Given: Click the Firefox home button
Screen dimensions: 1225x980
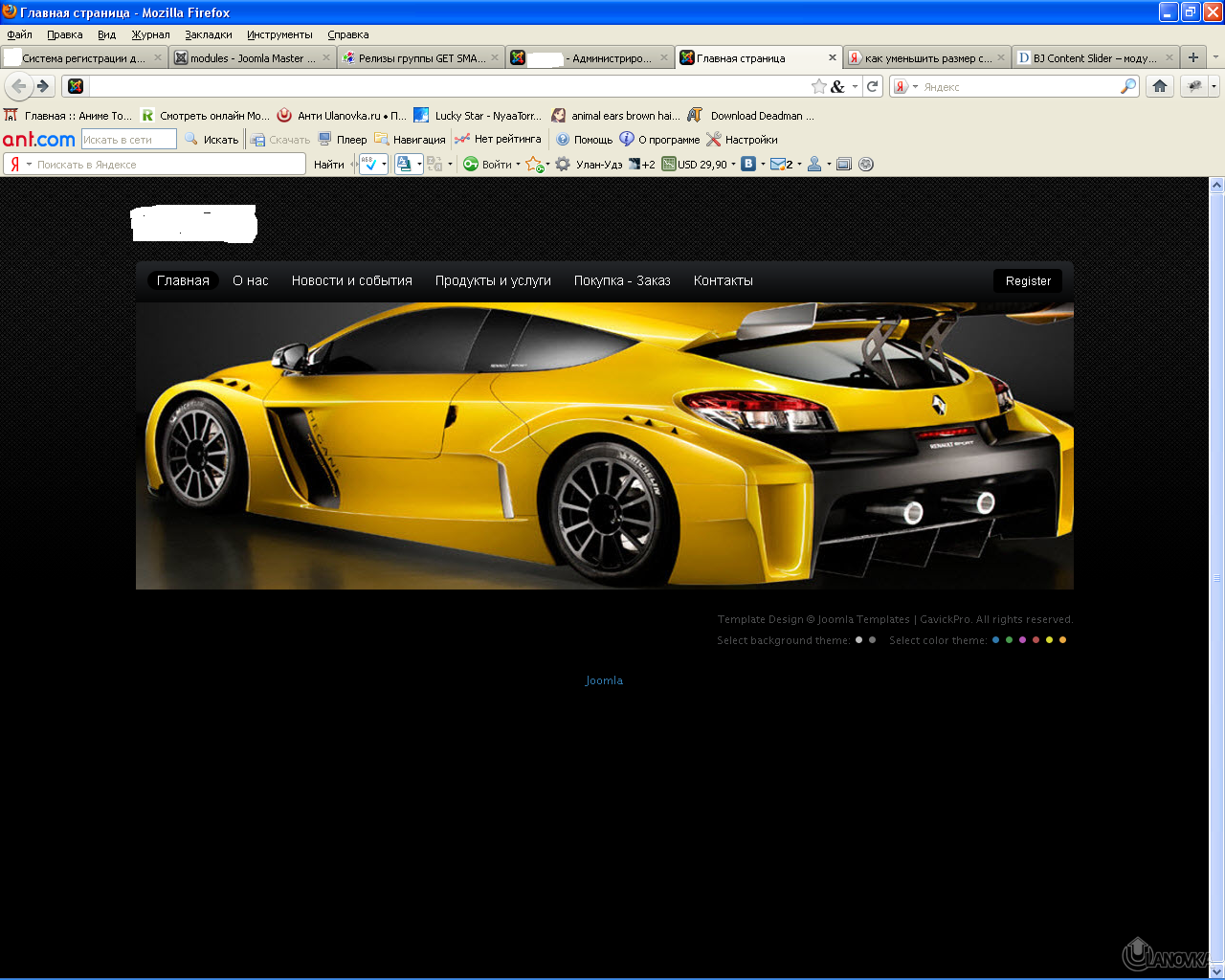Looking at the screenshot, I should 1160,86.
